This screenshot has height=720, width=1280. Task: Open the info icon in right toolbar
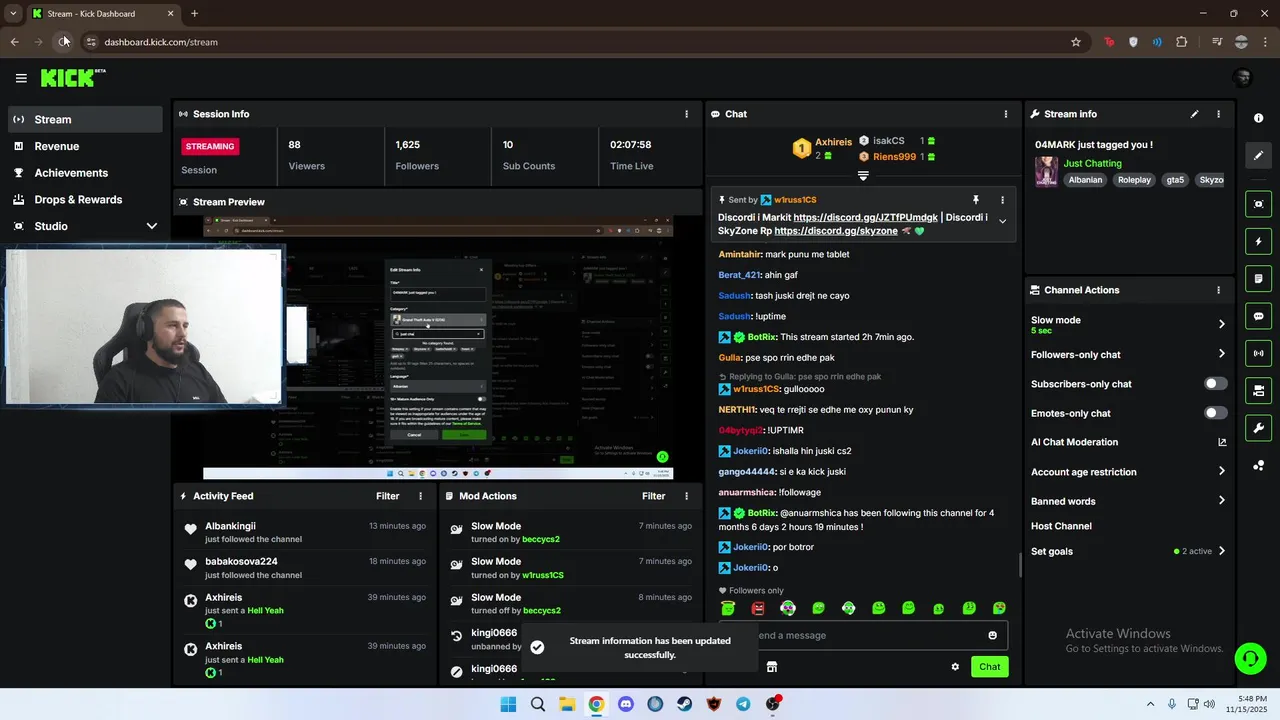(1258, 118)
